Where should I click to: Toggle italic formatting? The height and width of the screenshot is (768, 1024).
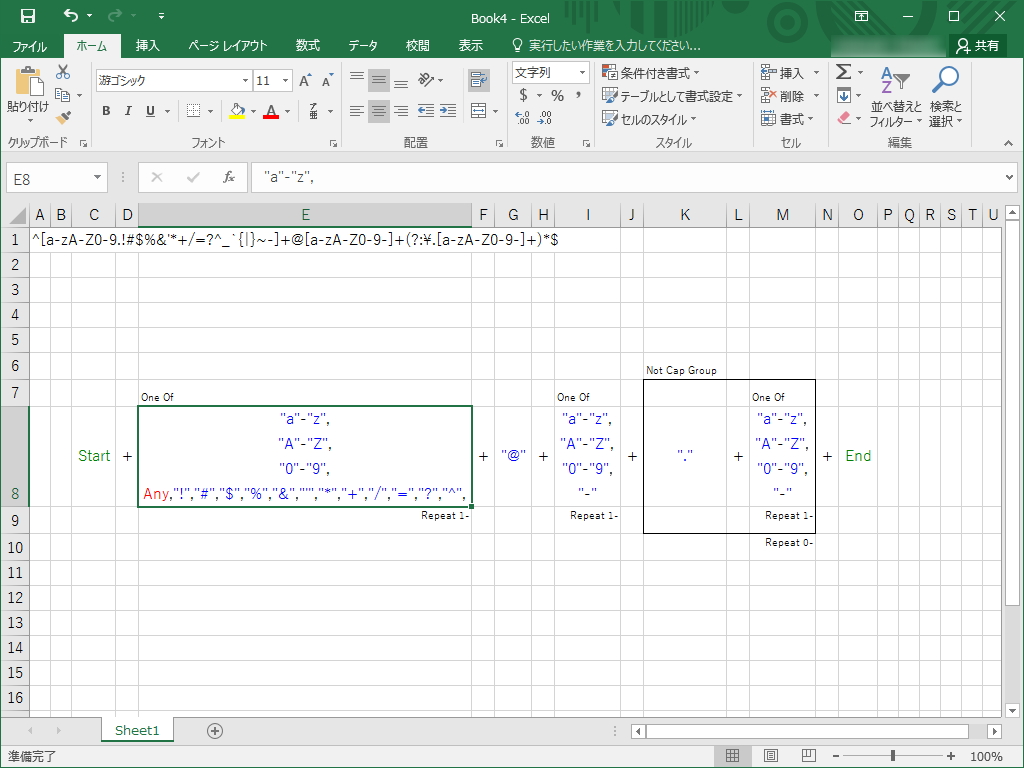click(x=128, y=111)
